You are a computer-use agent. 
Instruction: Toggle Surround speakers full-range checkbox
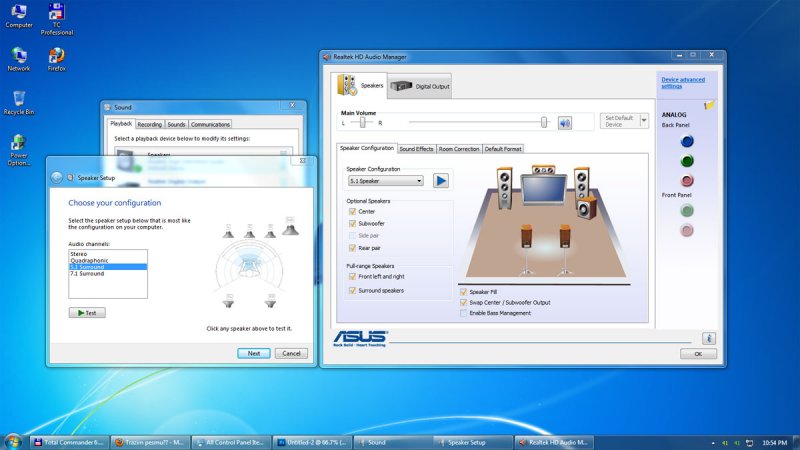tap(352, 290)
